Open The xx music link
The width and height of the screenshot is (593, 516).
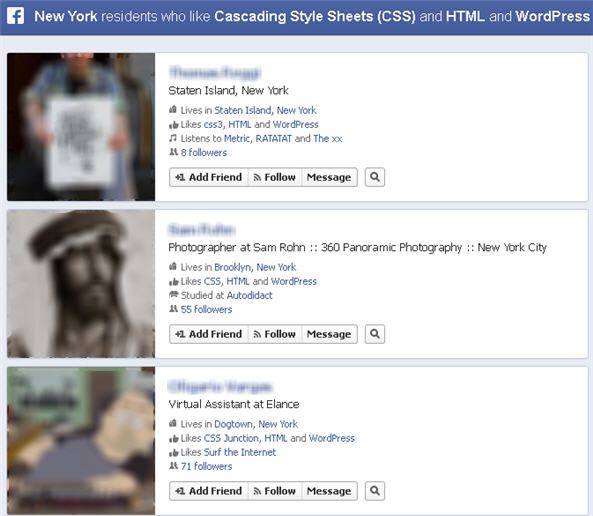tap(328, 138)
